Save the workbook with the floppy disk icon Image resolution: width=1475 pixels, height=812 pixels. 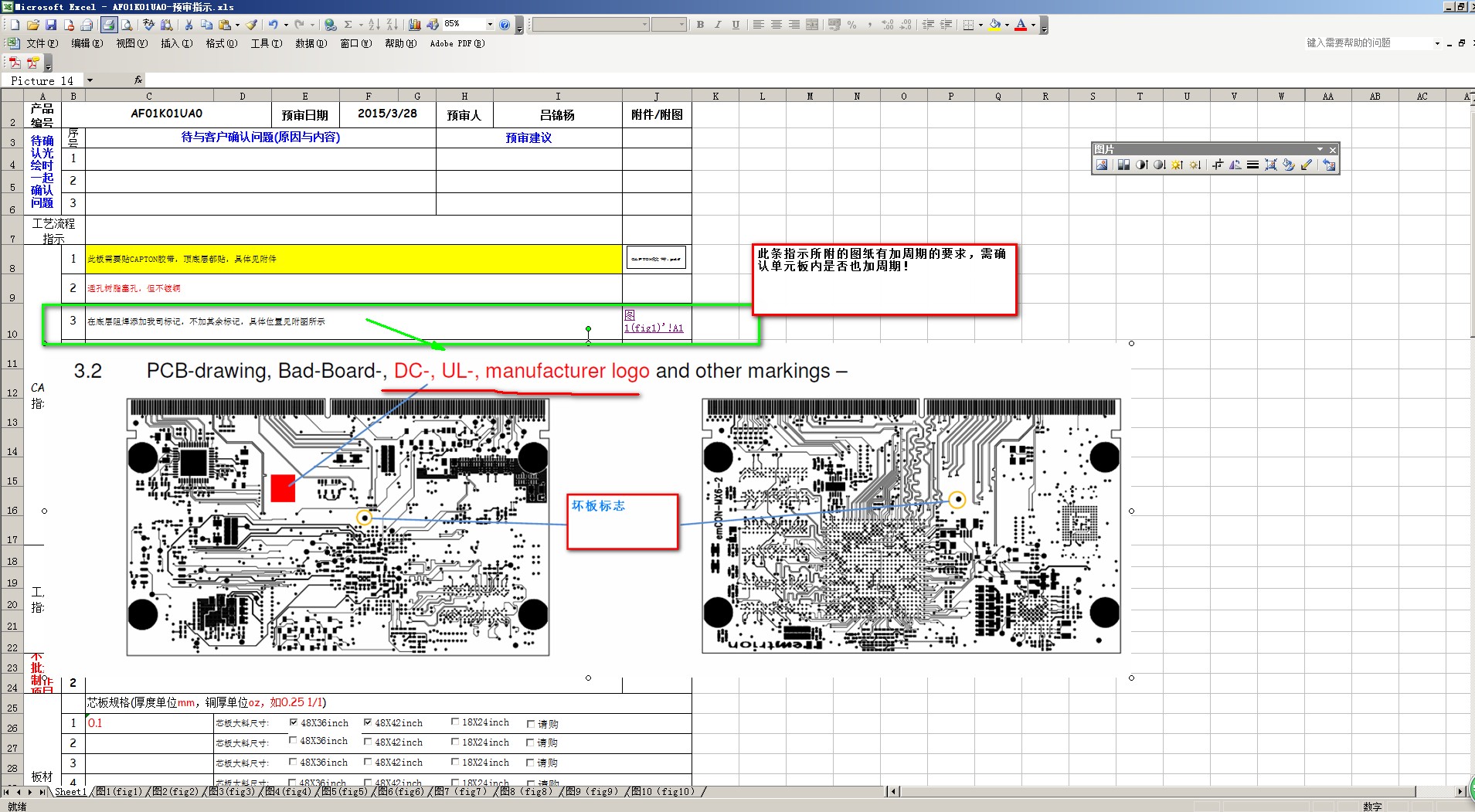point(50,25)
